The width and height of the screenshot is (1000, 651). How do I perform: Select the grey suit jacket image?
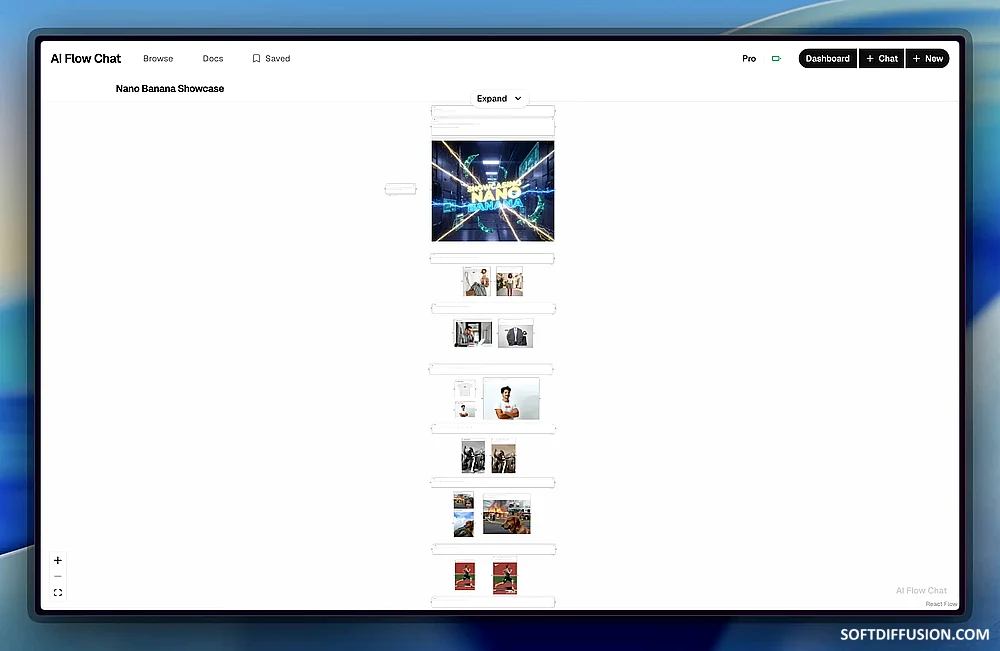(x=515, y=333)
